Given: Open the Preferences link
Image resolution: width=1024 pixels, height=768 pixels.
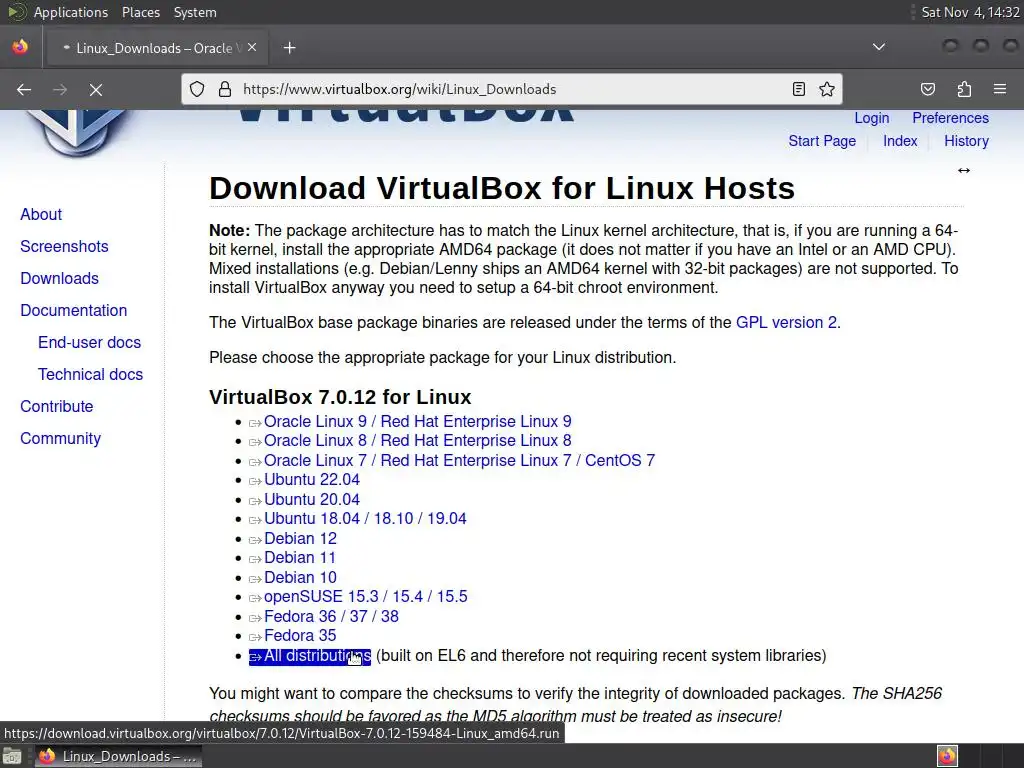Looking at the screenshot, I should [950, 118].
